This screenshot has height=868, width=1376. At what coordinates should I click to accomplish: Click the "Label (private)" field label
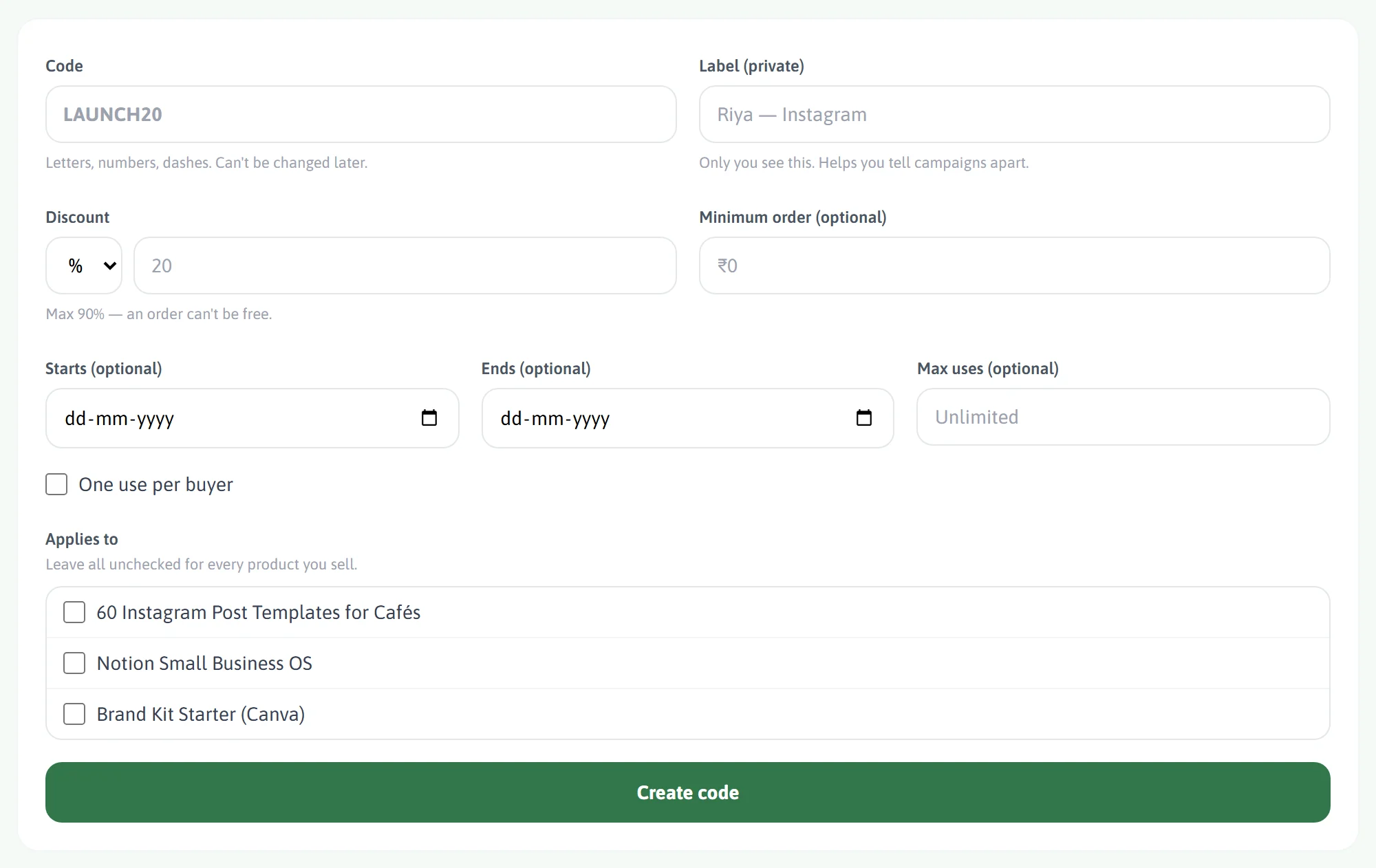tap(751, 66)
